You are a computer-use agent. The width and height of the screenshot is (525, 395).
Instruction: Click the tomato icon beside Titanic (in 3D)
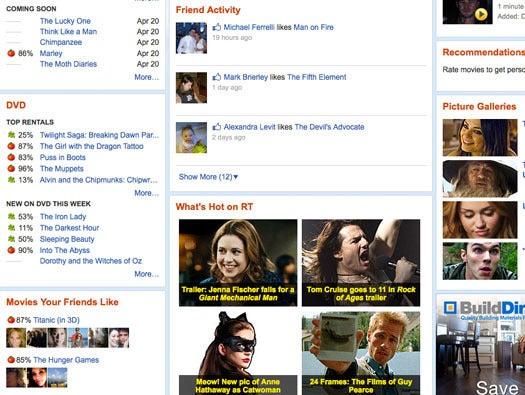11,320
